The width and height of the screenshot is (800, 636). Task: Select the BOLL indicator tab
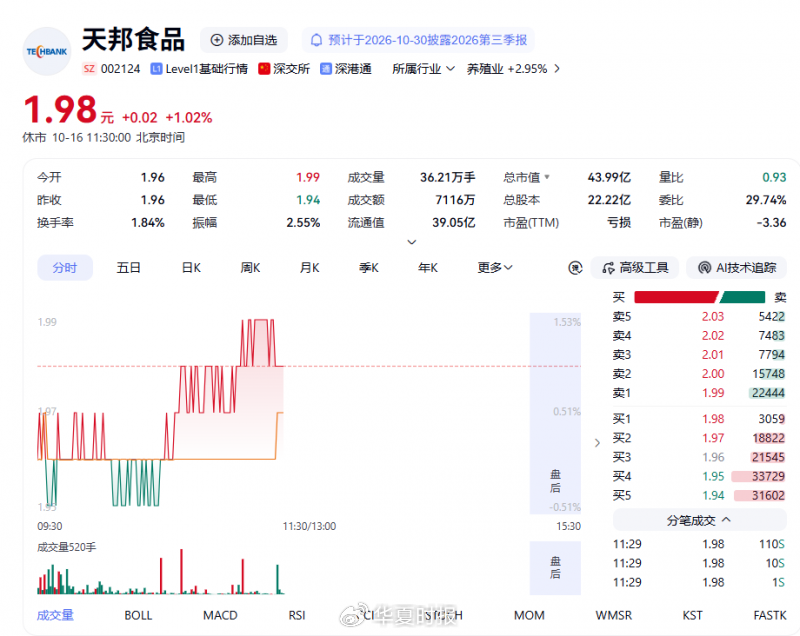tap(138, 615)
